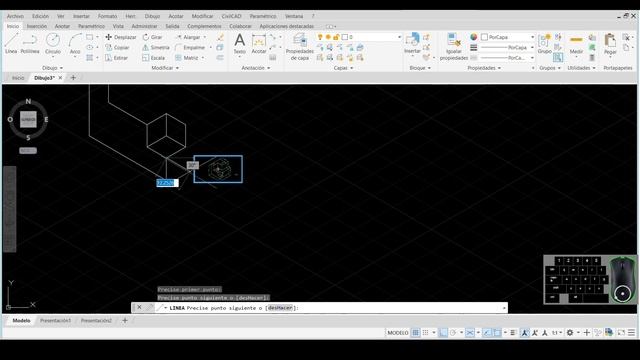The height and width of the screenshot is (360, 640).
Task: Click the Desplazar (move) tool
Action: coord(121,37)
